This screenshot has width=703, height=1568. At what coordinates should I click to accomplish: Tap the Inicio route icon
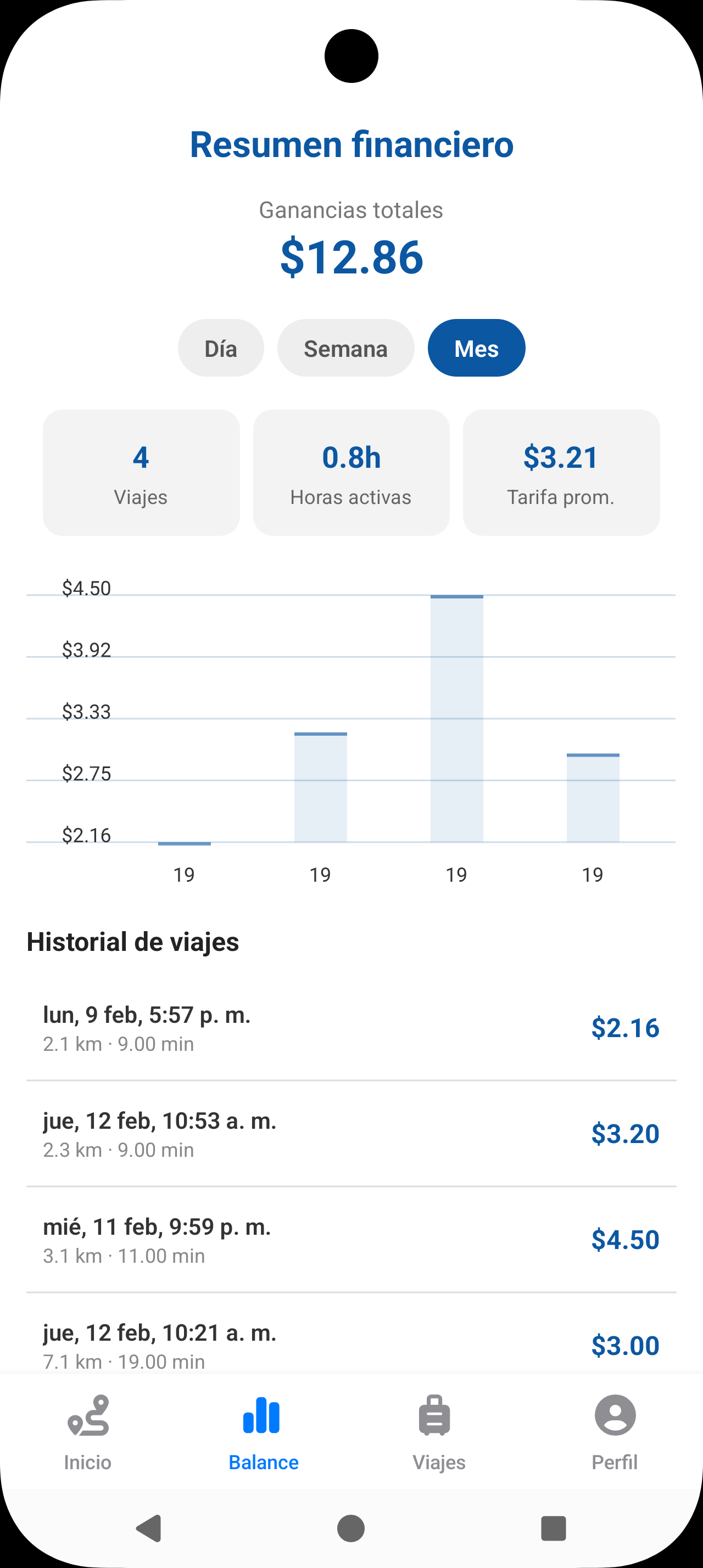click(x=88, y=1415)
